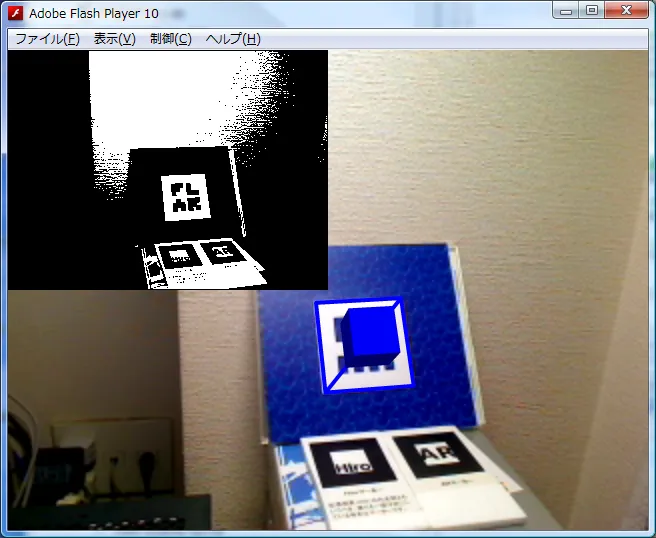Click the Adobe Flash Player title bar icon

16,13
